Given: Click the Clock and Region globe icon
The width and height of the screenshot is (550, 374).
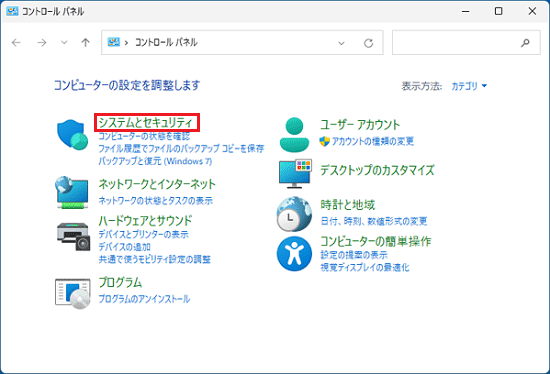Looking at the screenshot, I should click(x=294, y=214).
